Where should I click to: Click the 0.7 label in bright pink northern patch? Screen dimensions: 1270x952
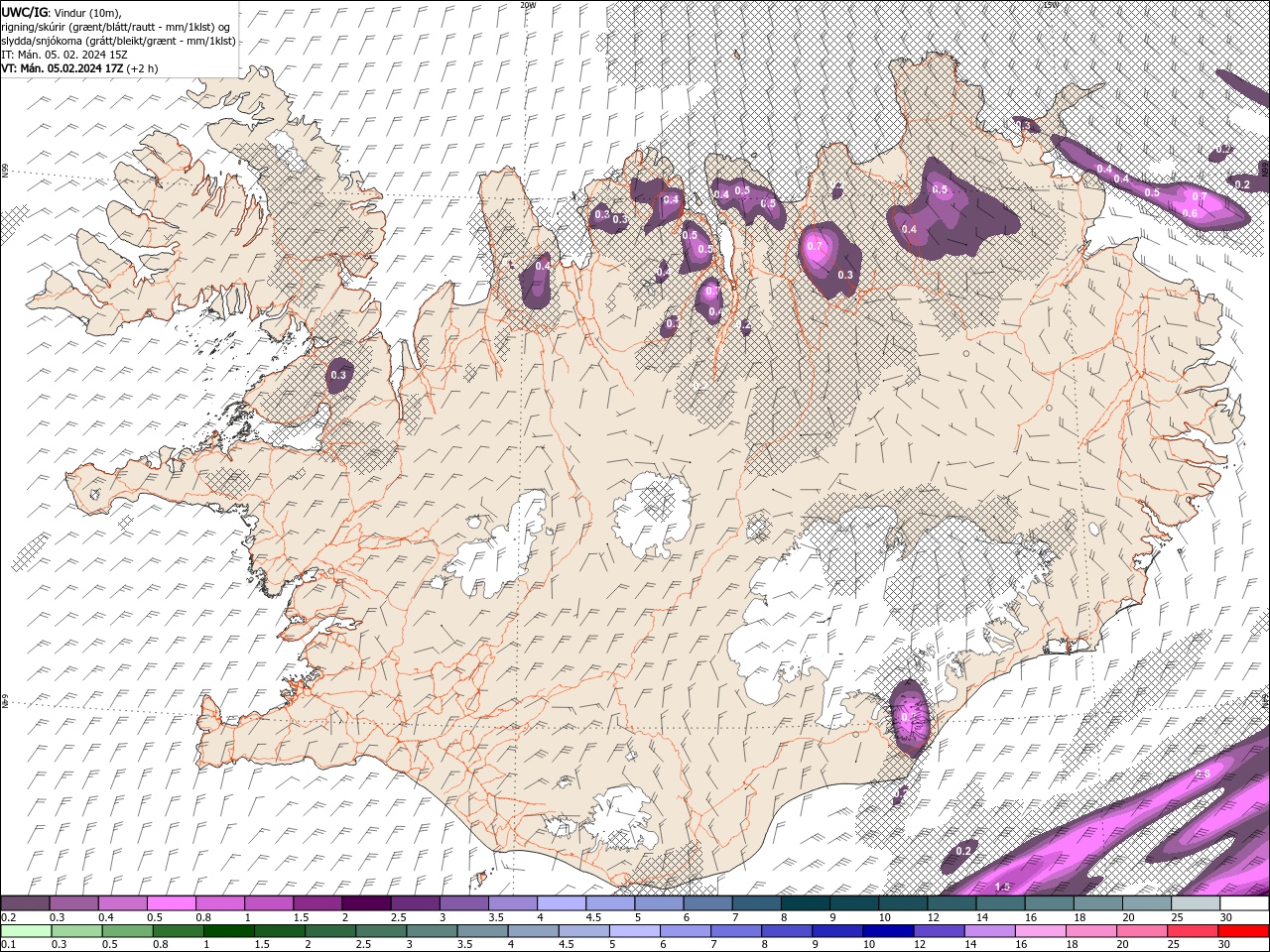pos(815,246)
